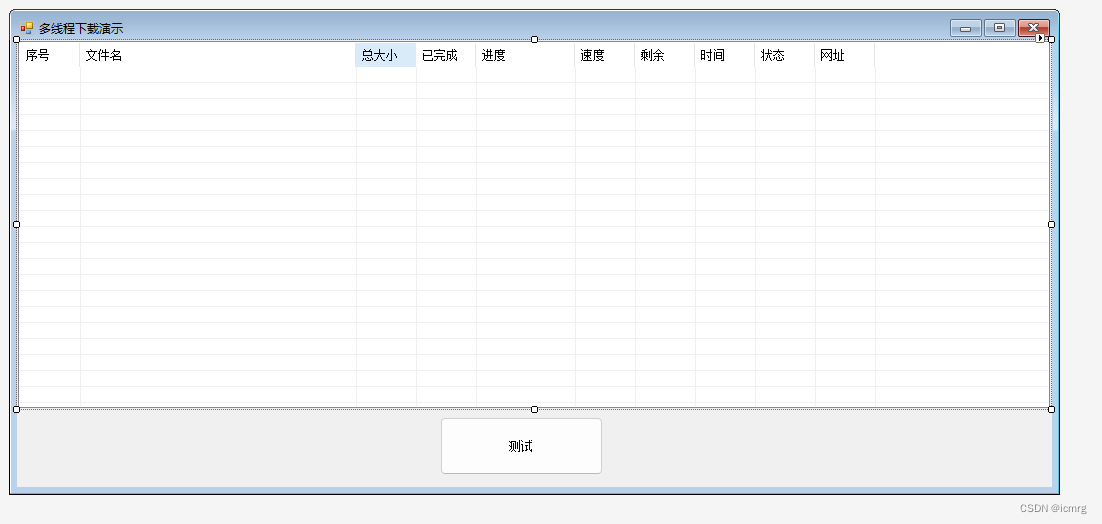Open the ListView smart tag arrow

(1040, 38)
